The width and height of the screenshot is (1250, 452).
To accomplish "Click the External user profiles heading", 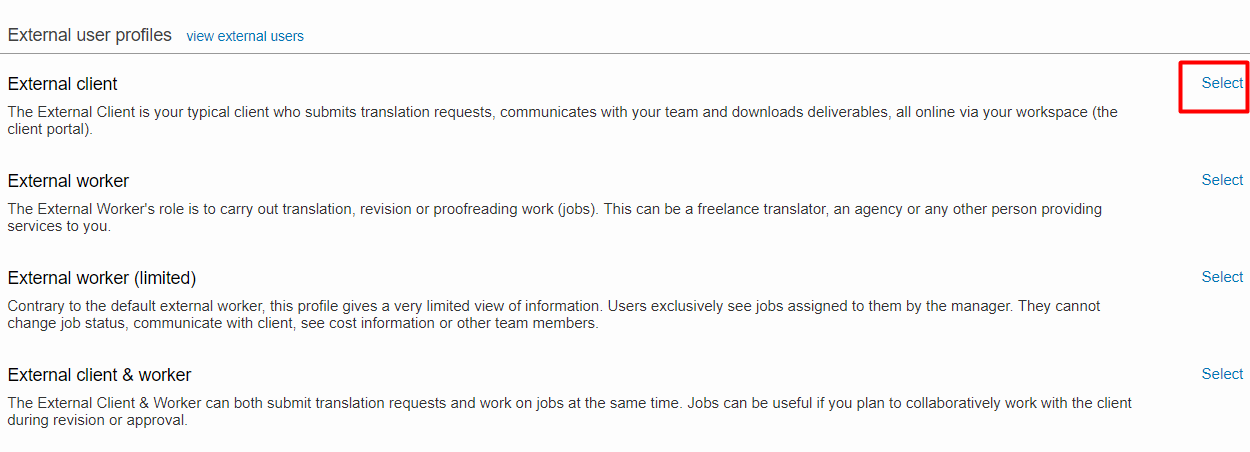I will pos(89,35).
